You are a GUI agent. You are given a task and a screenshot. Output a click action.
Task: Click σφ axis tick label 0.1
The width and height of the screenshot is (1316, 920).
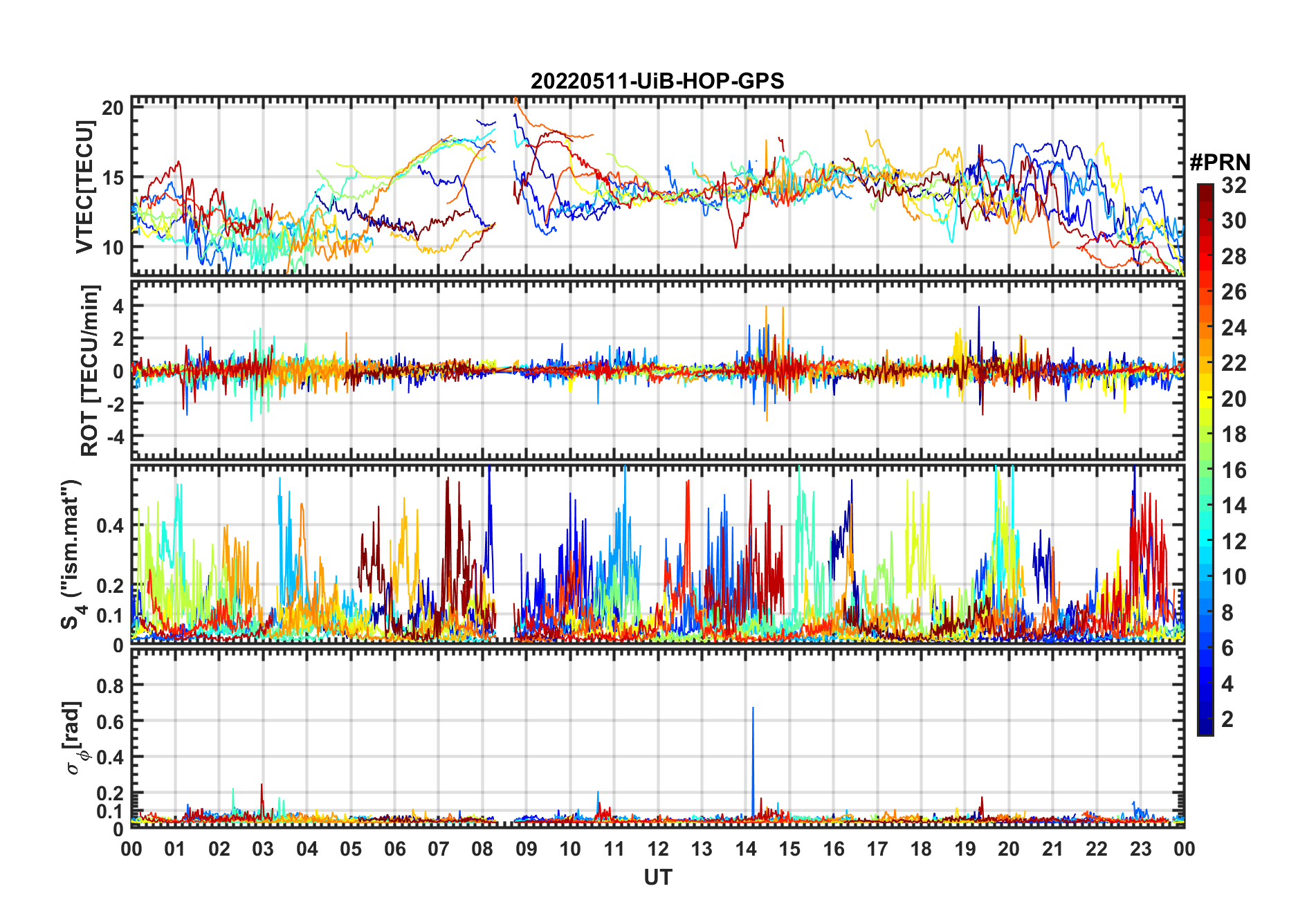point(111,811)
